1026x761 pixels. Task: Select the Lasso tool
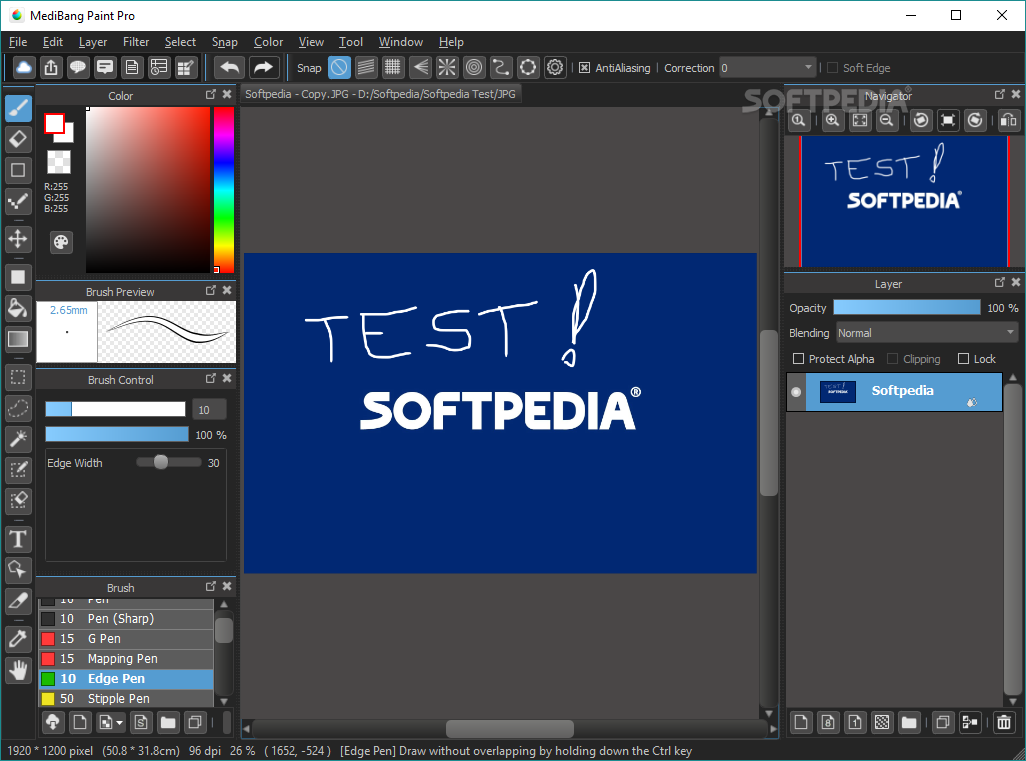pos(18,408)
